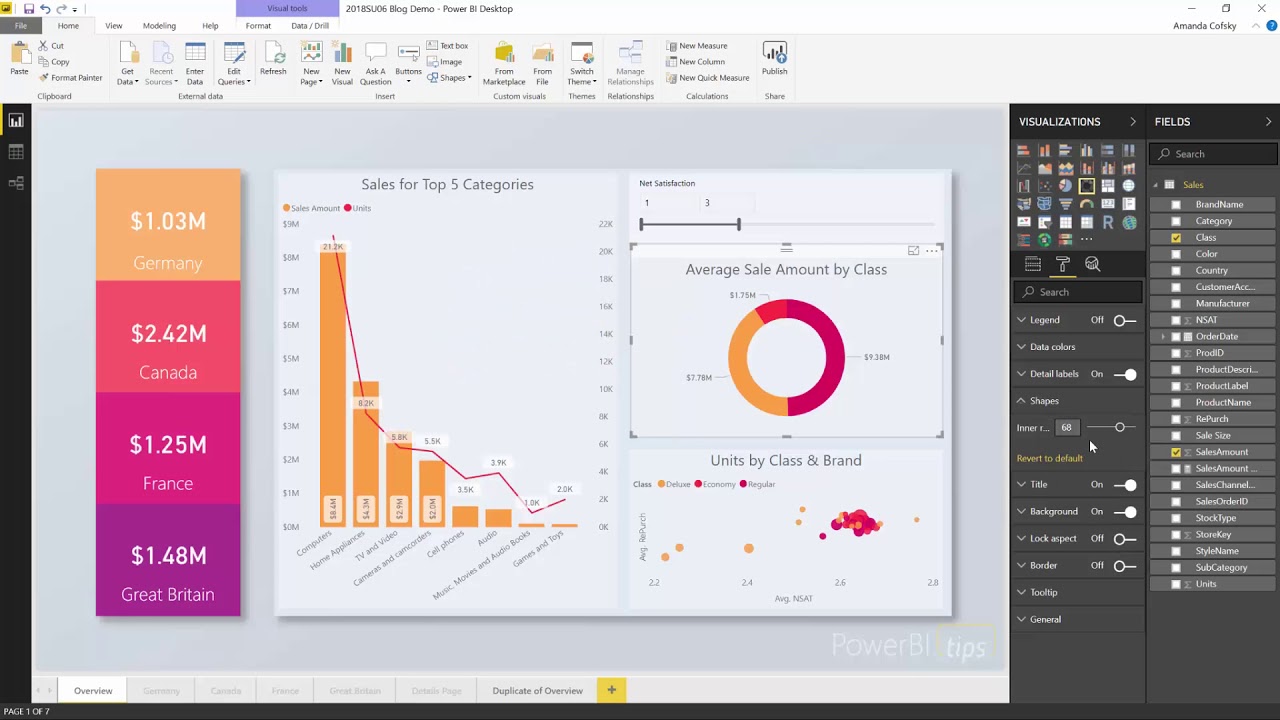Switch to the Modeling ribbon tab
The image size is (1280, 720).
[x=159, y=26]
